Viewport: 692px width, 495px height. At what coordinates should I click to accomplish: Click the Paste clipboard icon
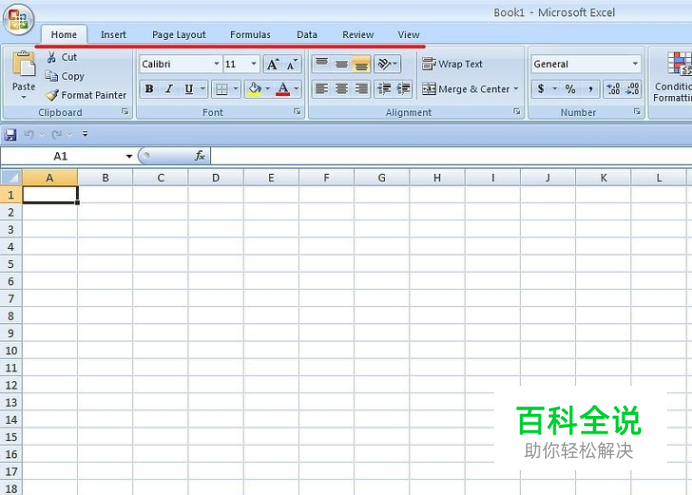(x=23, y=65)
